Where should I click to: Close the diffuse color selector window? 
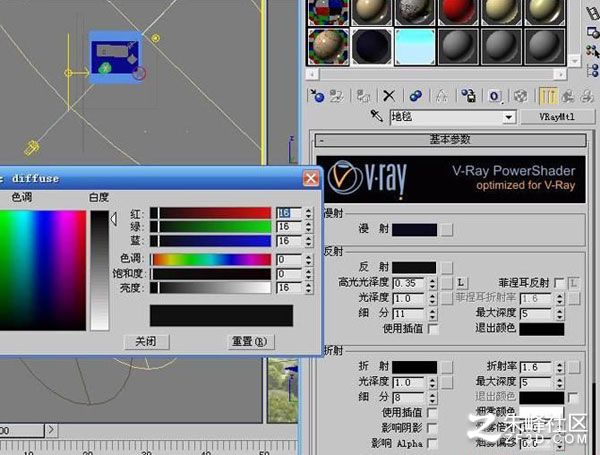coord(311,178)
